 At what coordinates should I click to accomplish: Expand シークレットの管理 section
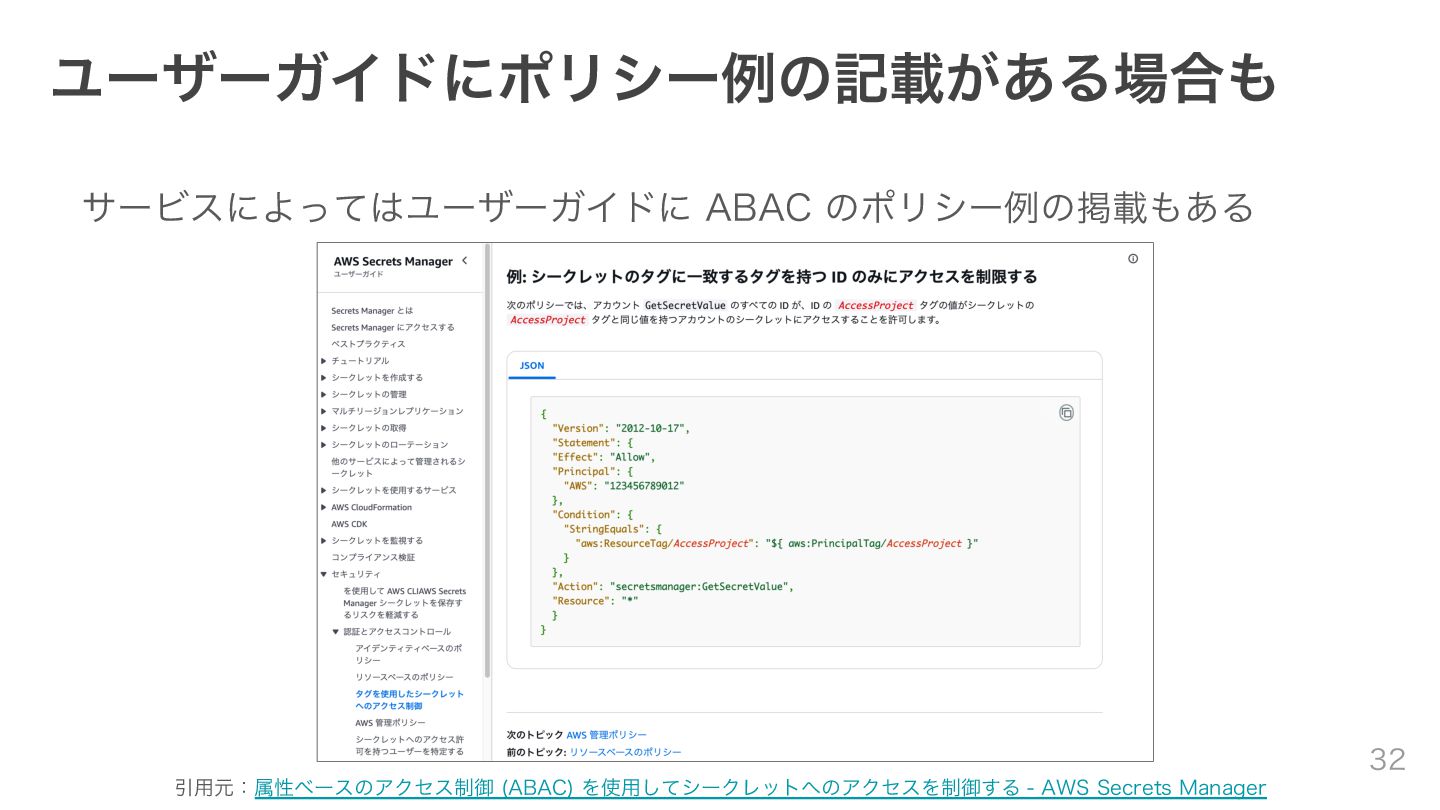click(324, 394)
